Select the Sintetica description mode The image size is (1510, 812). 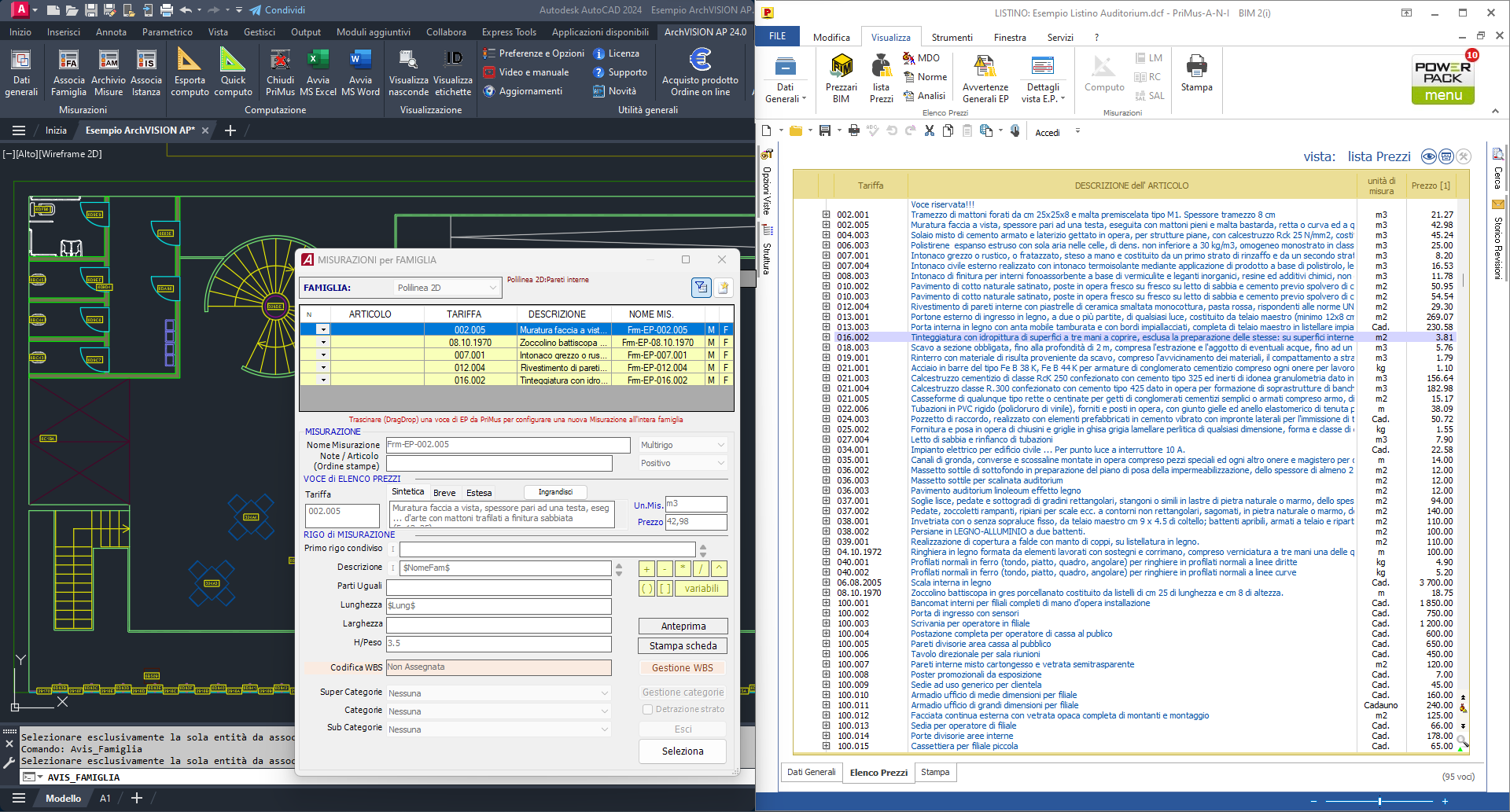click(x=408, y=492)
